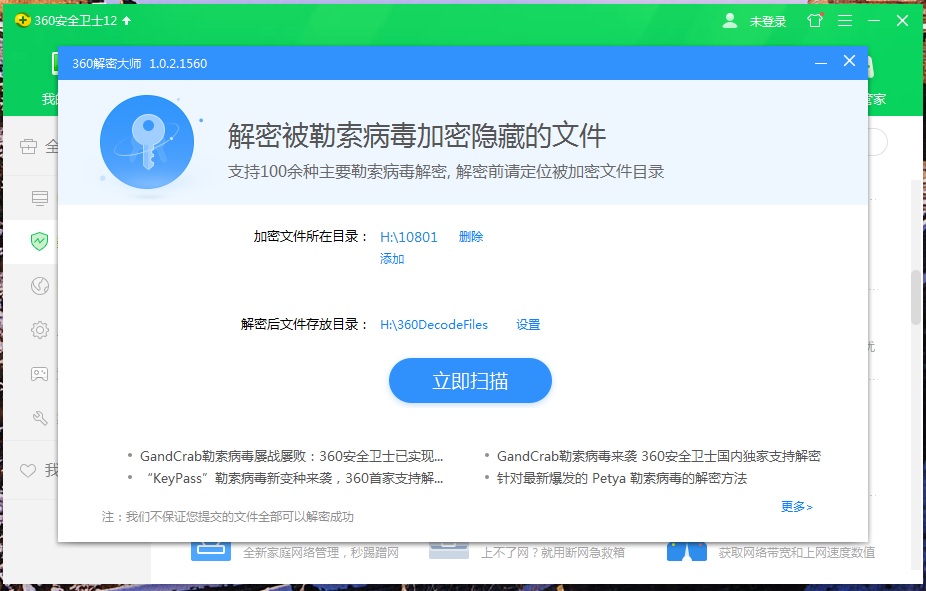
Task: Click the 360安全卫士12 logo icon
Action: [x=22, y=21]
